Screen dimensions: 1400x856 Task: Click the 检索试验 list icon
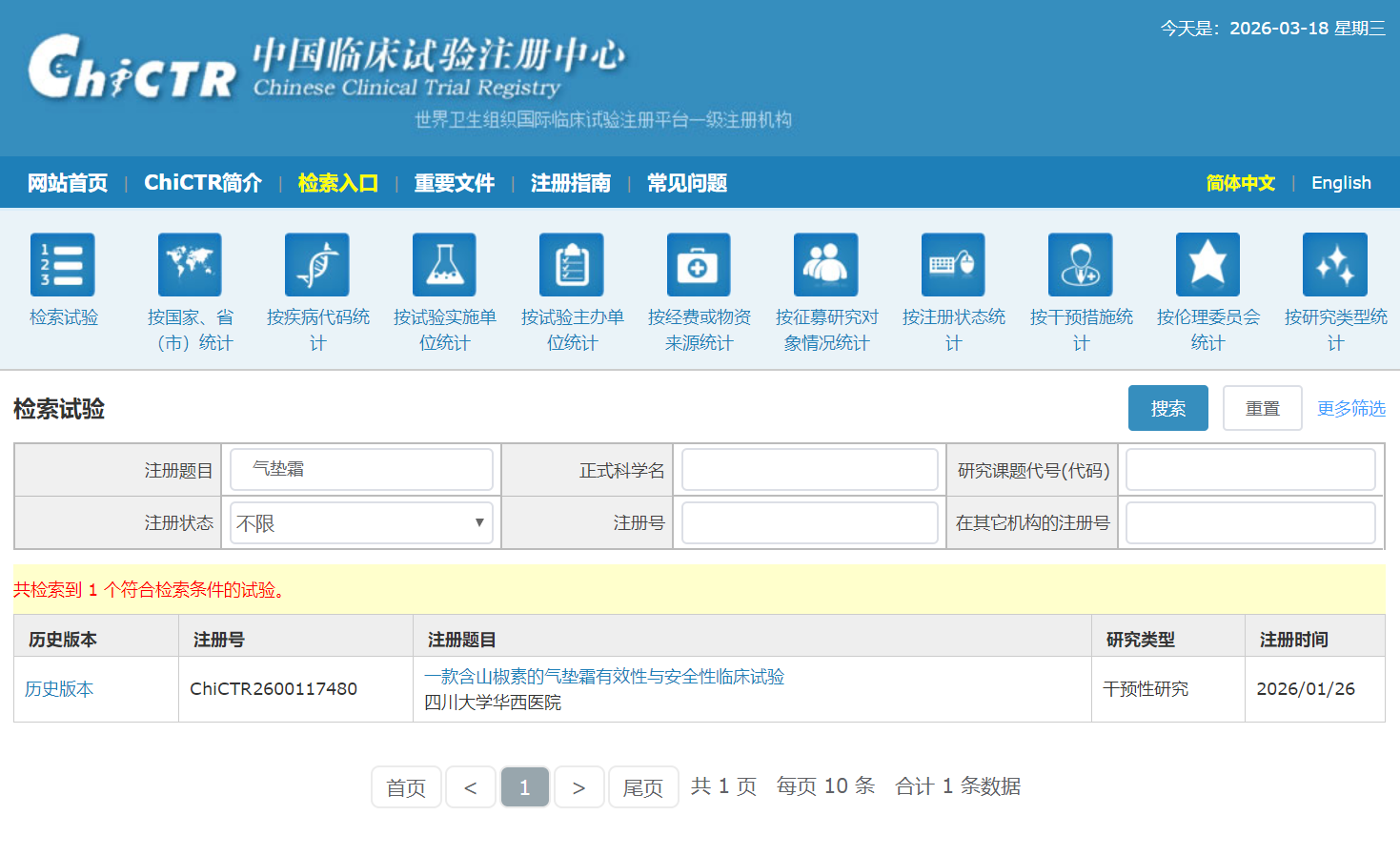pos(63,265)
